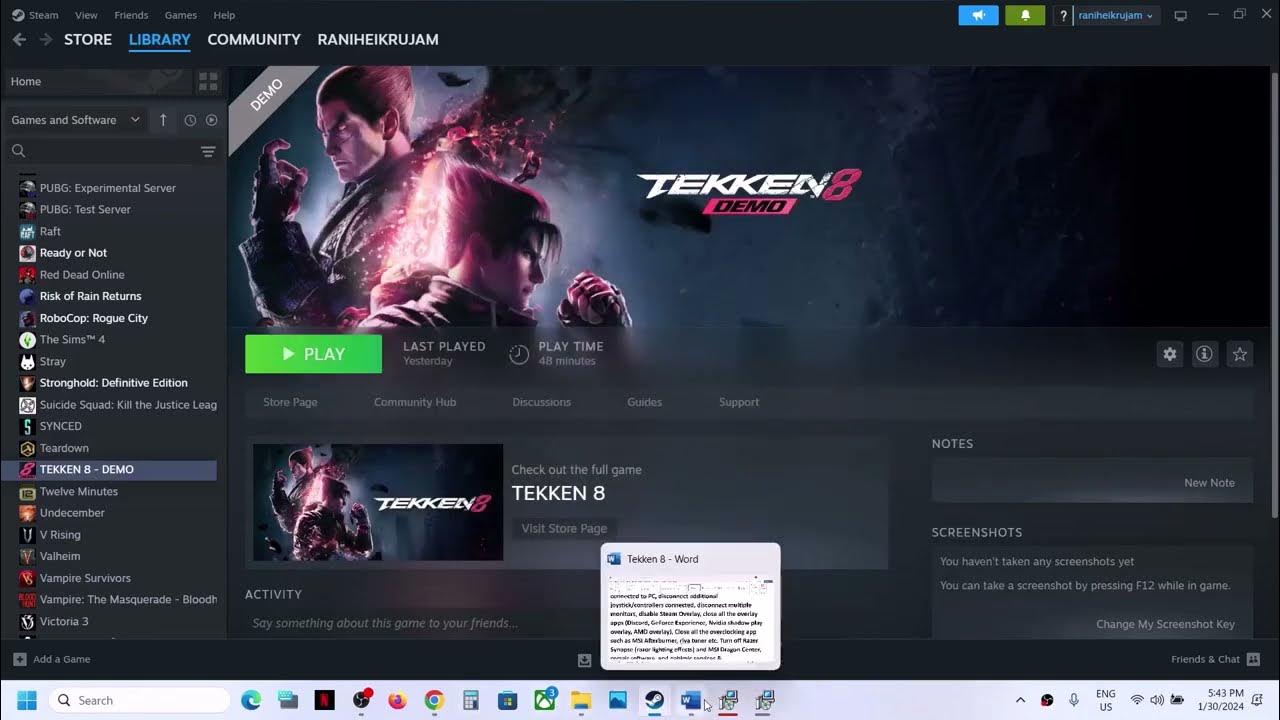Open Microsoft Edge from taskbar
This screenshot has height=720, width=1280.
point(251,700)
